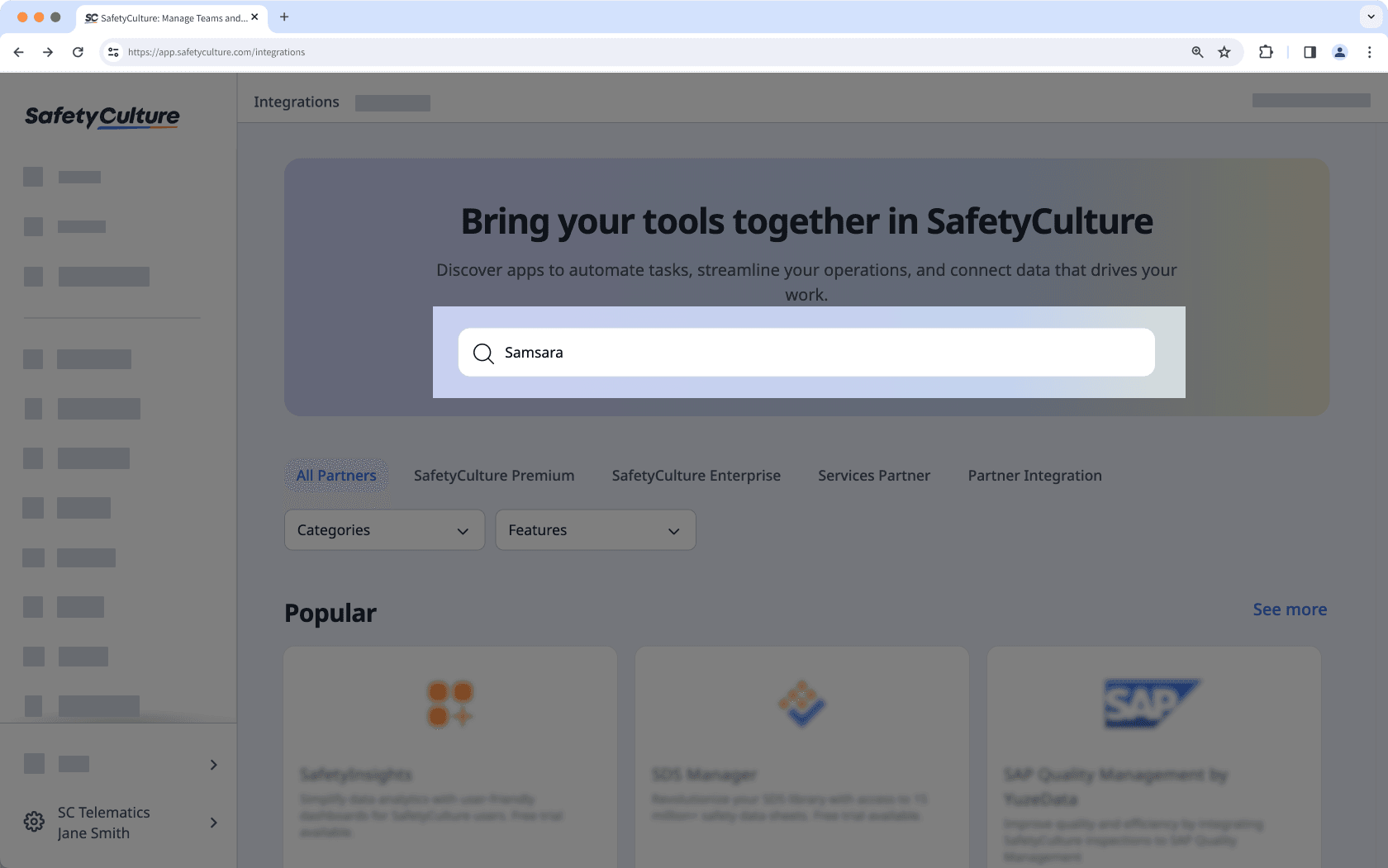Expand the Features dropdown
Viewport: 1388px width, 868px height.
pos(595,529)
